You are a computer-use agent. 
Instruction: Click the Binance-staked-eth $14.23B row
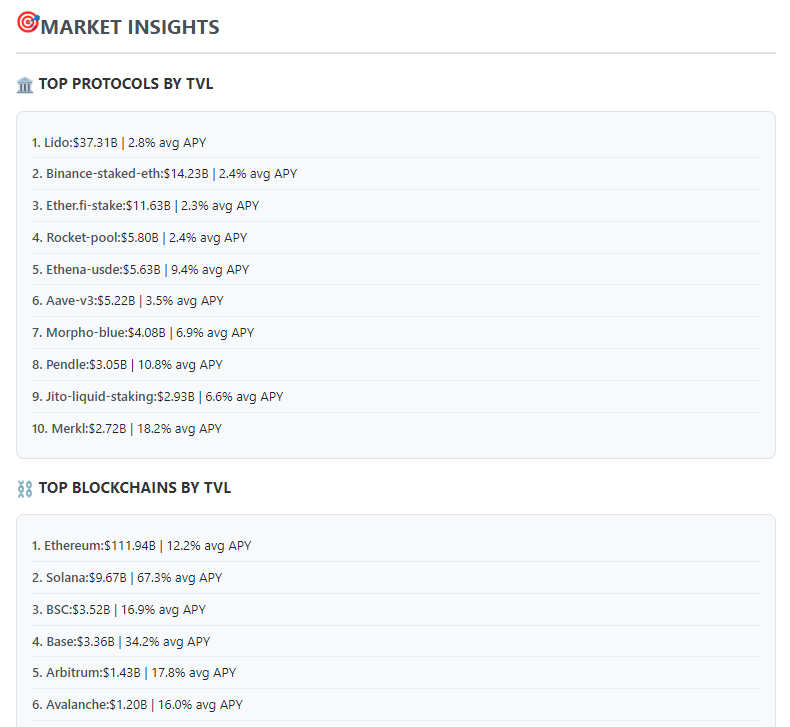tap(396, 174)
